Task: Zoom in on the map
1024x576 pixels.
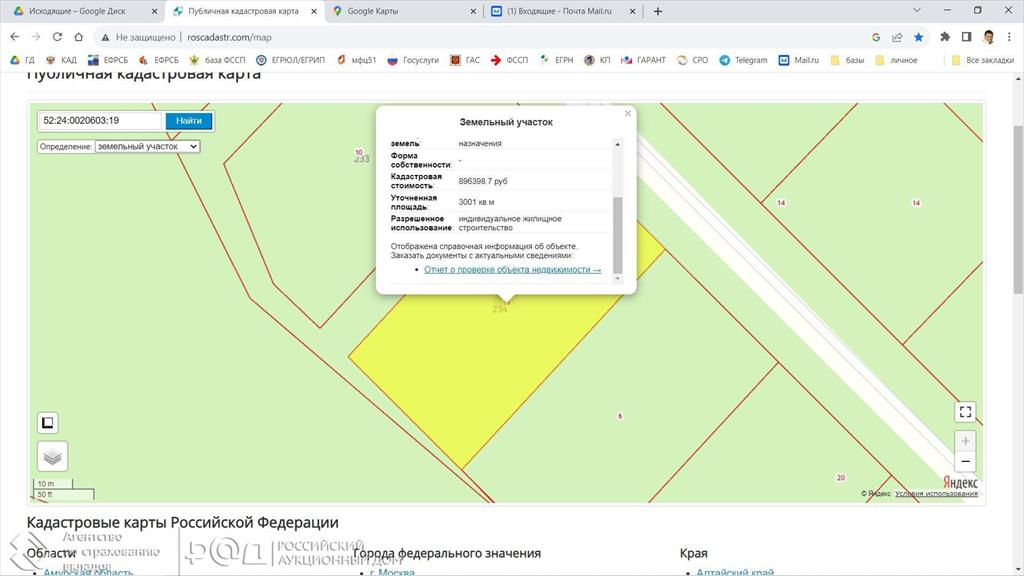Action: 964,441
